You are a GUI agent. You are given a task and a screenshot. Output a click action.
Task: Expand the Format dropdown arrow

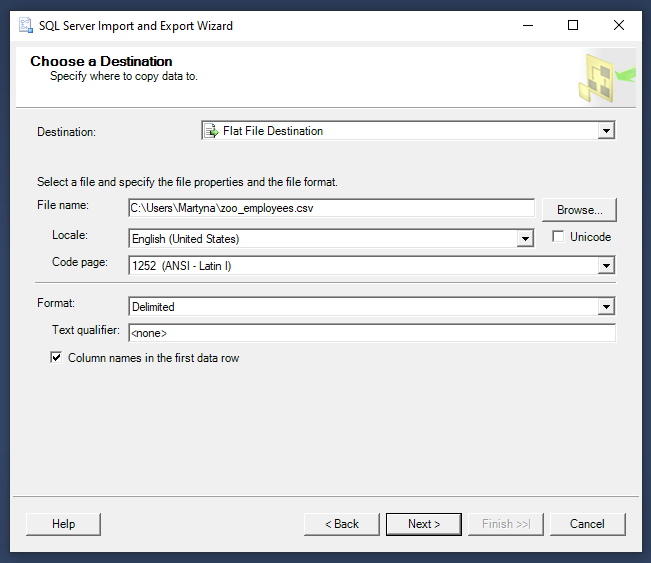pyautogui.click(x=606, y=307)
